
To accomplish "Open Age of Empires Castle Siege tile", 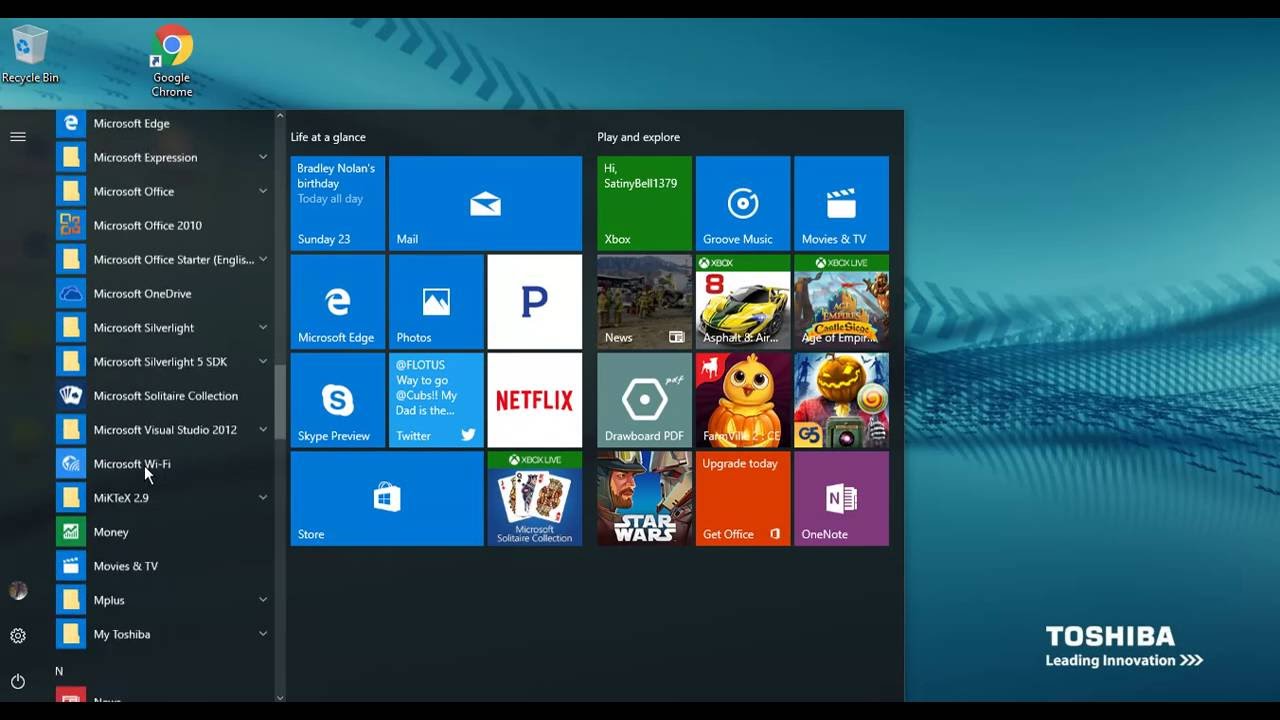I will (841, 301).
